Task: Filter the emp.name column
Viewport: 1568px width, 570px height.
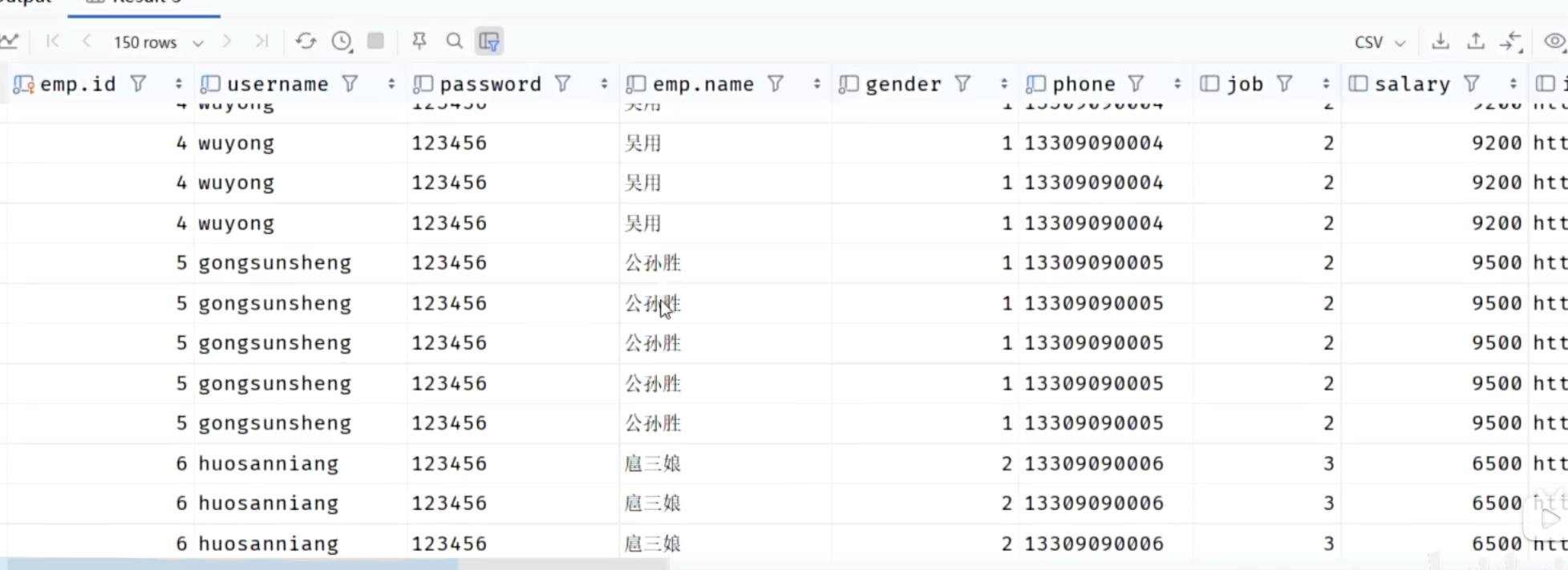Action: [776, 83]
